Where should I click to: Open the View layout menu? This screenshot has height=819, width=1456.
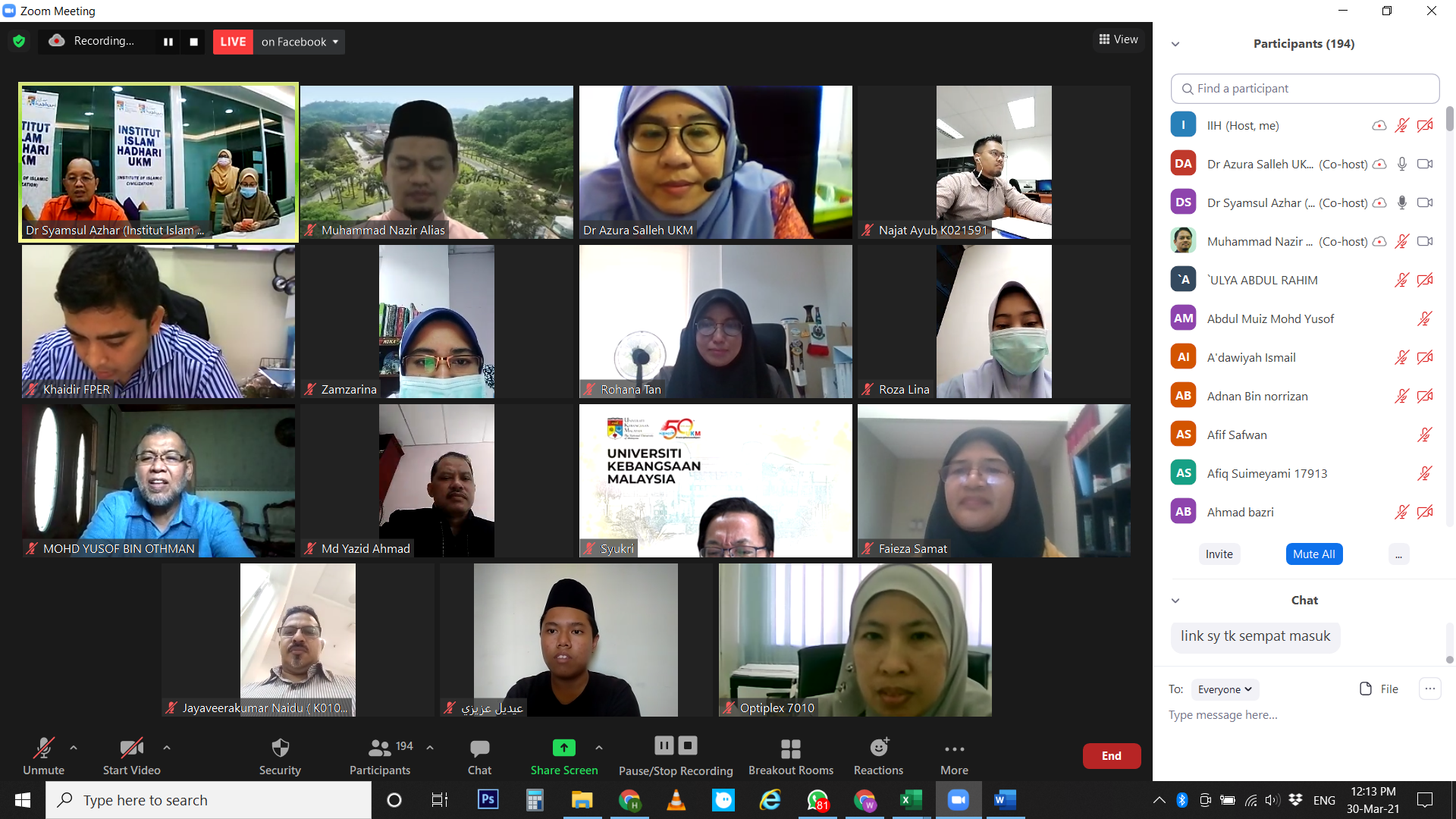coord(1119,39)
